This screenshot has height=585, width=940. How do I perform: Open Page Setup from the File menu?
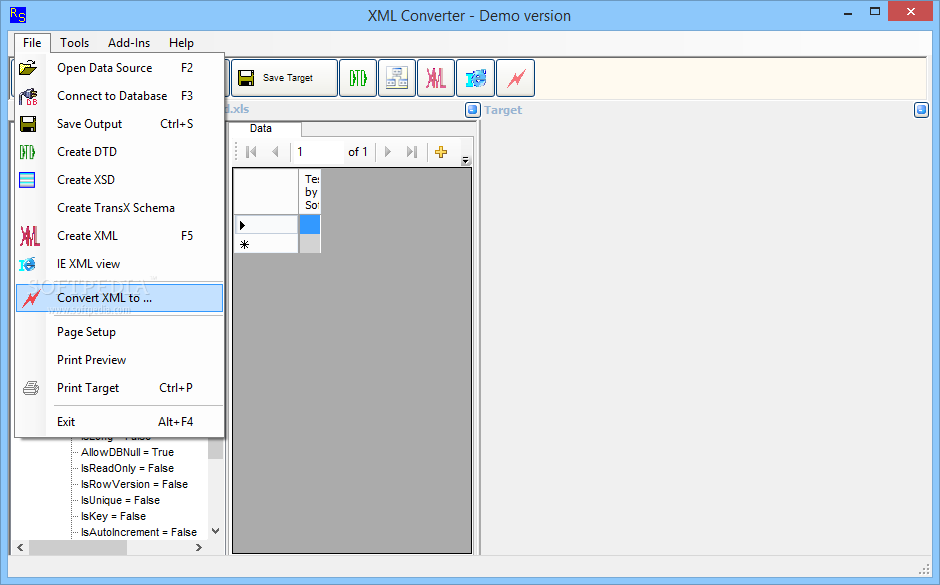119,332
